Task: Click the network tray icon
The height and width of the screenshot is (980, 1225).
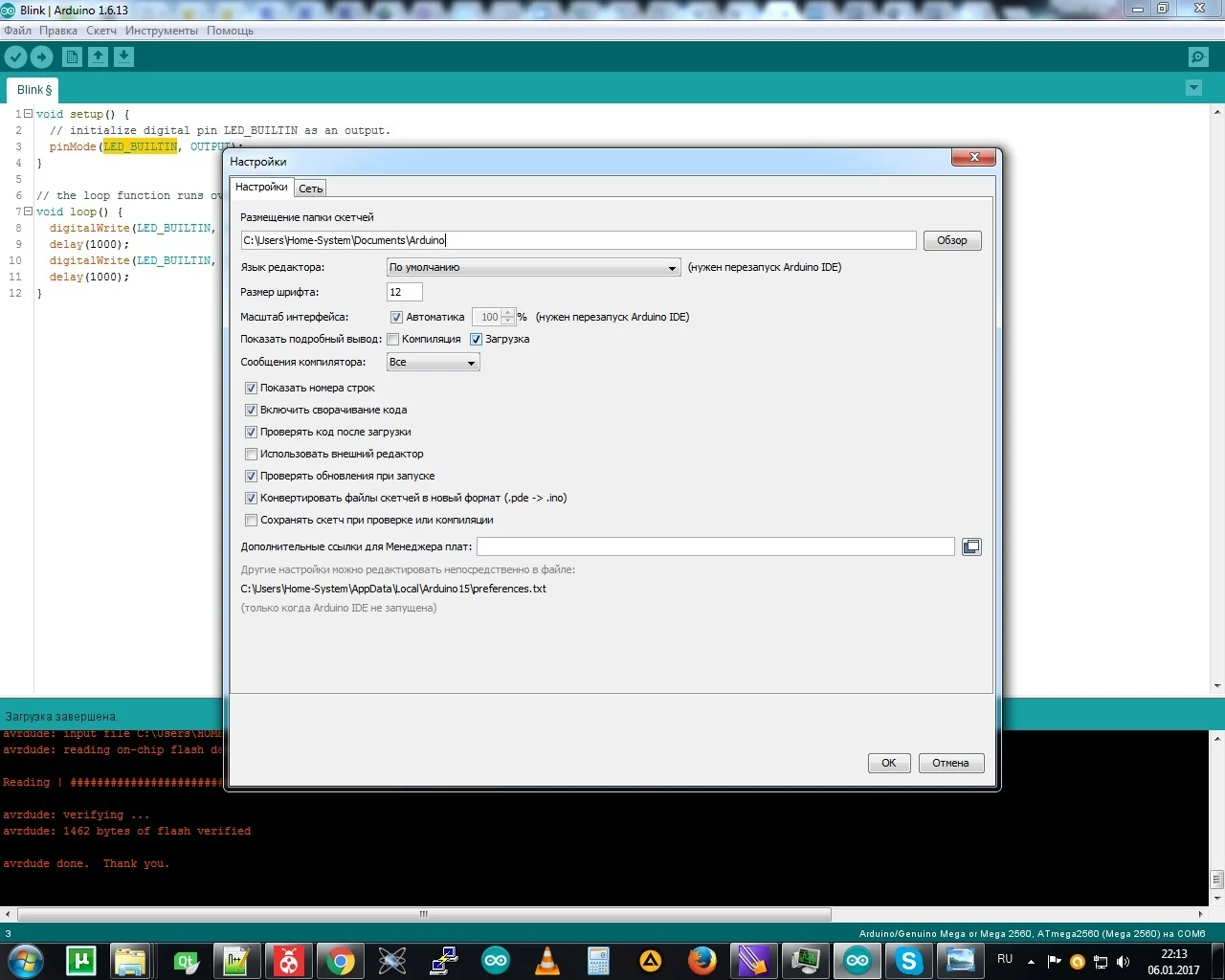Action: (x=1101, y=962)
